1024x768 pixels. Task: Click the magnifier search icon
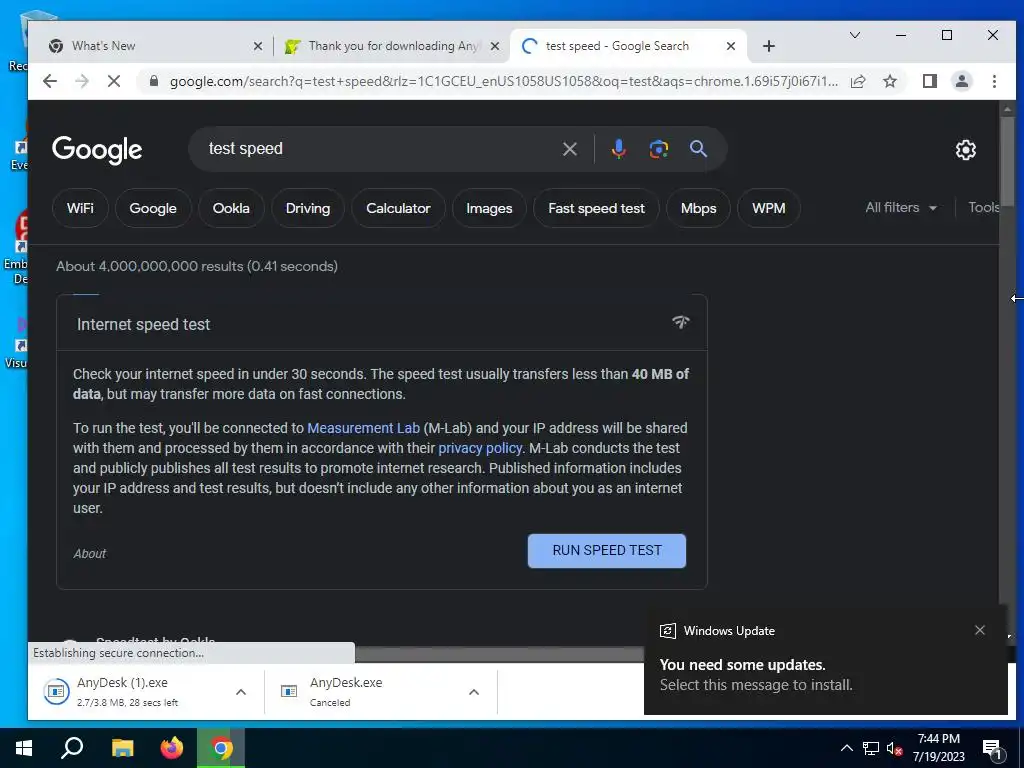click(x=698, y=149)
